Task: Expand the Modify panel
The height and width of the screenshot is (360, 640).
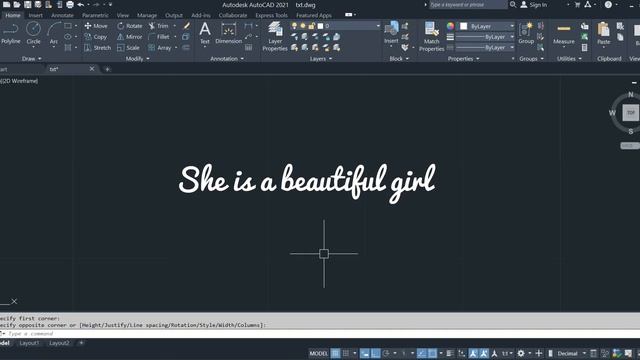Action: pyautogui.click(x=138, y=59)
